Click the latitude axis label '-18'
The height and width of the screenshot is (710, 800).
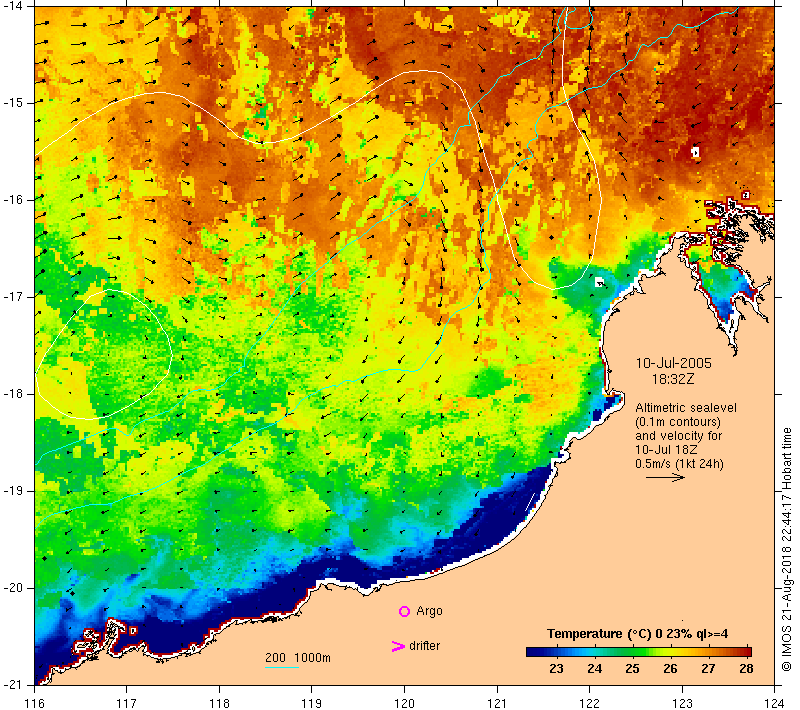pos(13,394)
